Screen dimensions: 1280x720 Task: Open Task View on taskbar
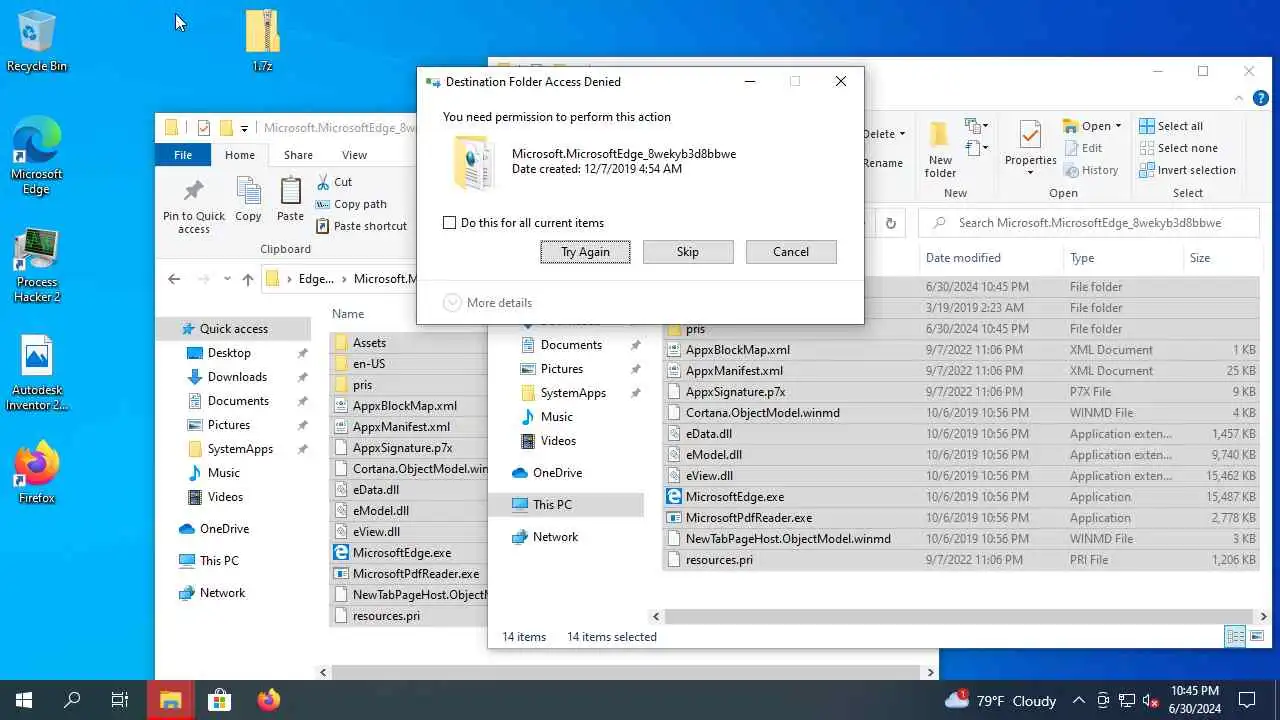120,700
